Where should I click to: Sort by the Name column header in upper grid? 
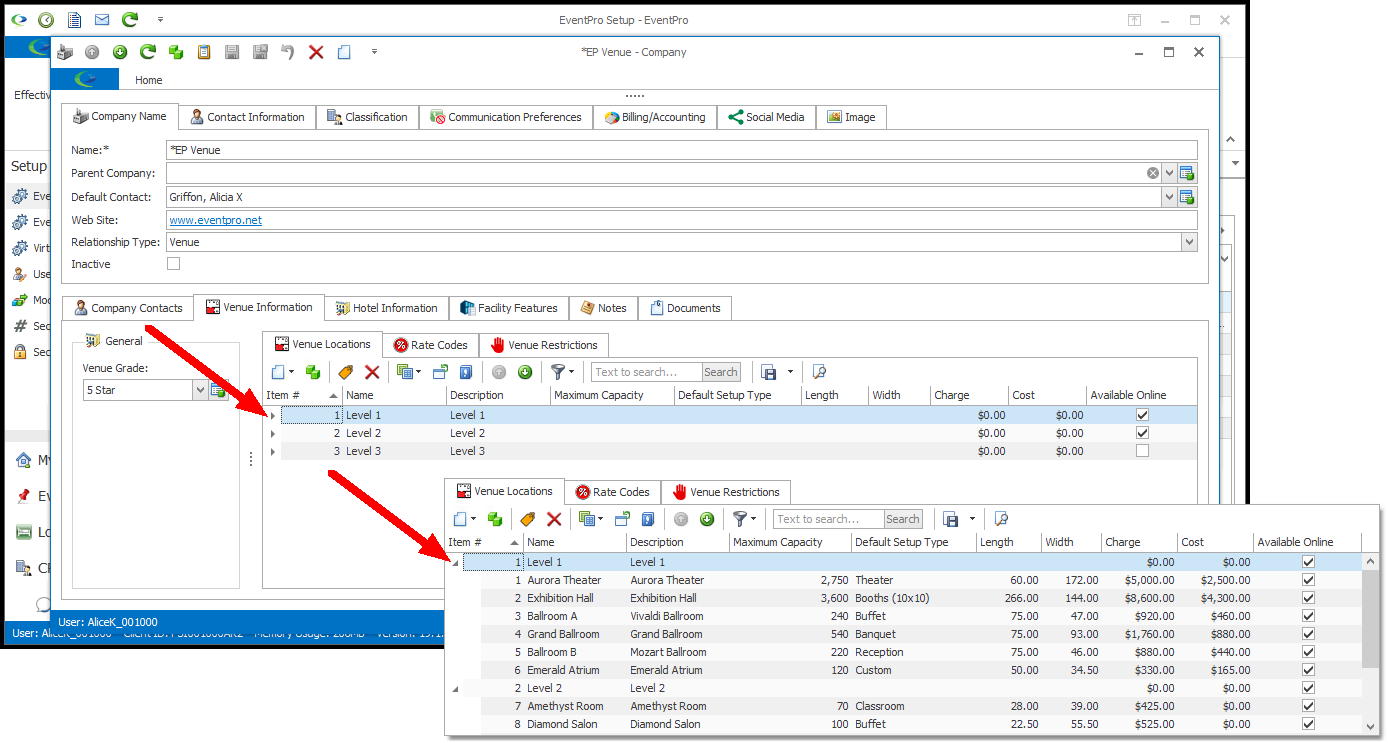coord(395,395)
